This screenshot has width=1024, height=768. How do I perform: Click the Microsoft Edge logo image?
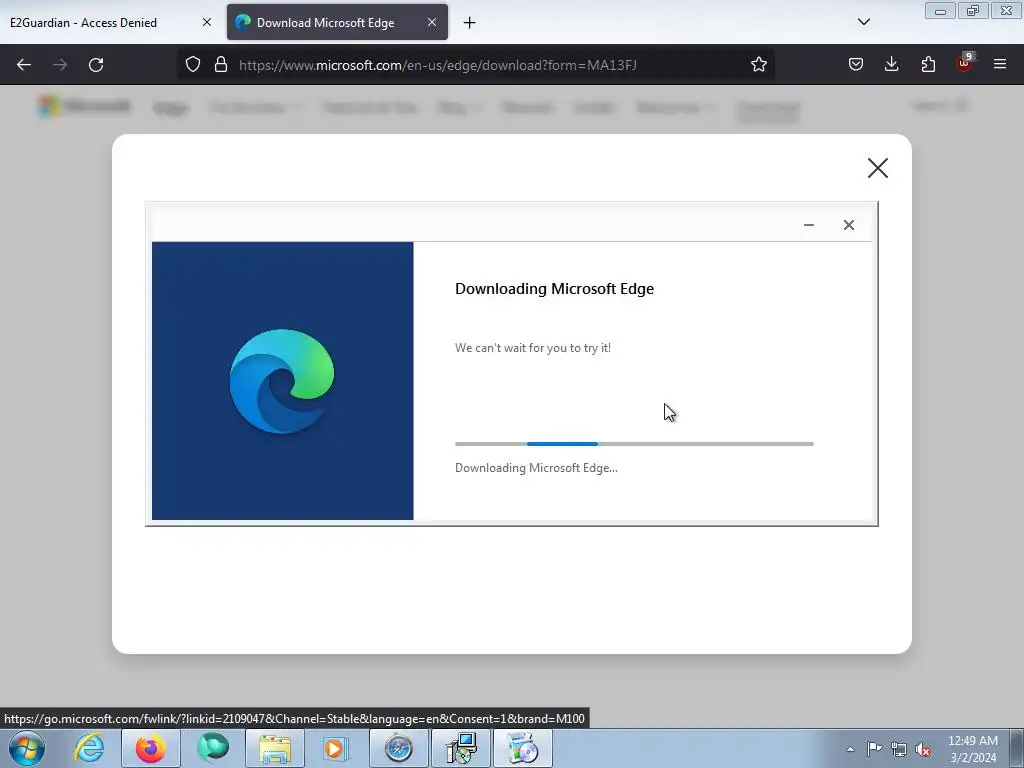pyautogui.click(x=282, y=381)
